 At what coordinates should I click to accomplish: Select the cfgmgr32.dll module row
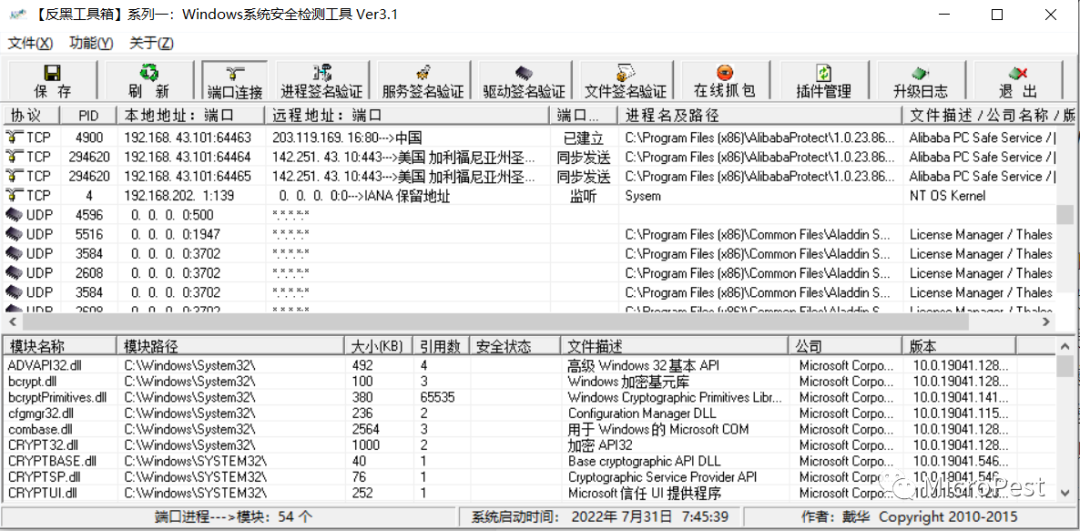tap(528, 413)
